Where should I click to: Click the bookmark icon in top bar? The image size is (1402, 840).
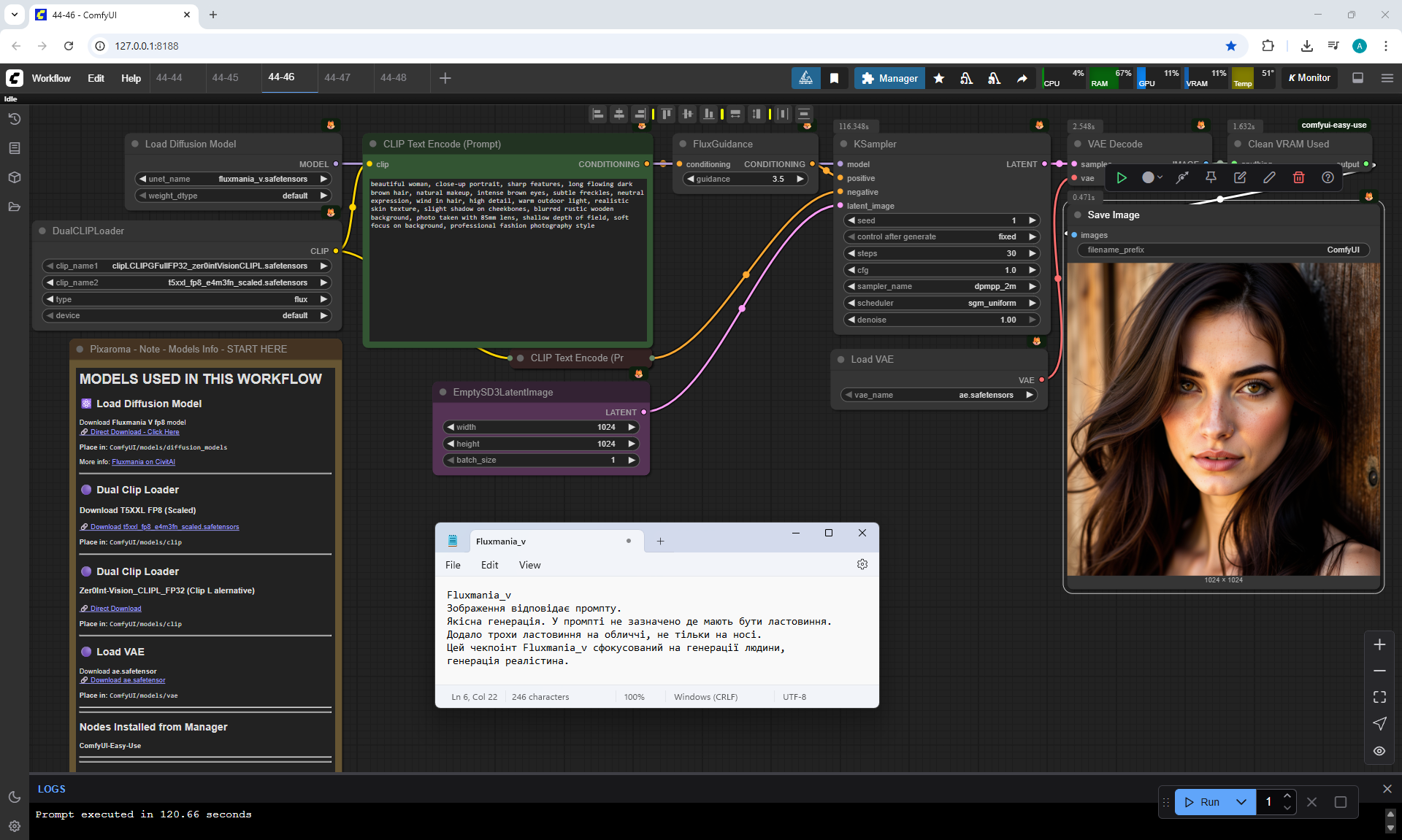[834, 78]
